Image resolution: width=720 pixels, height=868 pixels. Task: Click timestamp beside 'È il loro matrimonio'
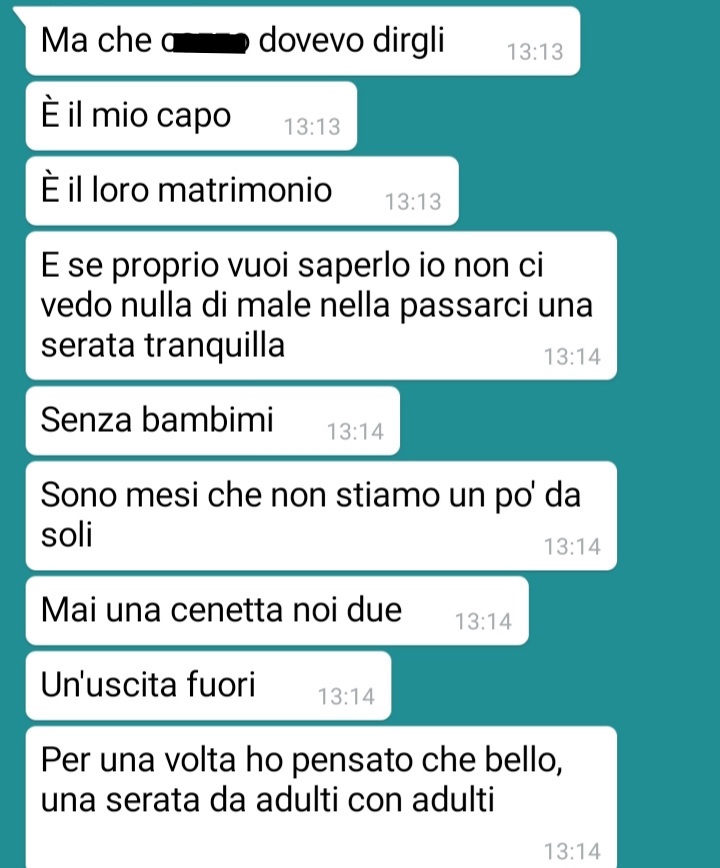click(x=413, y=202)
